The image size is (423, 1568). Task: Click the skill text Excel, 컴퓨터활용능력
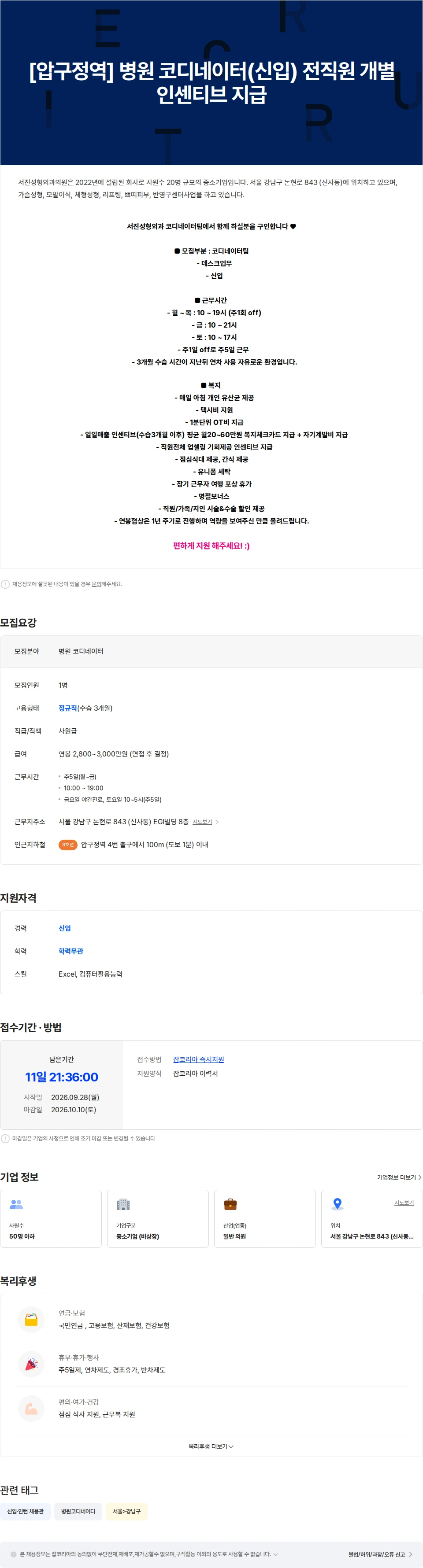(90, 974)
